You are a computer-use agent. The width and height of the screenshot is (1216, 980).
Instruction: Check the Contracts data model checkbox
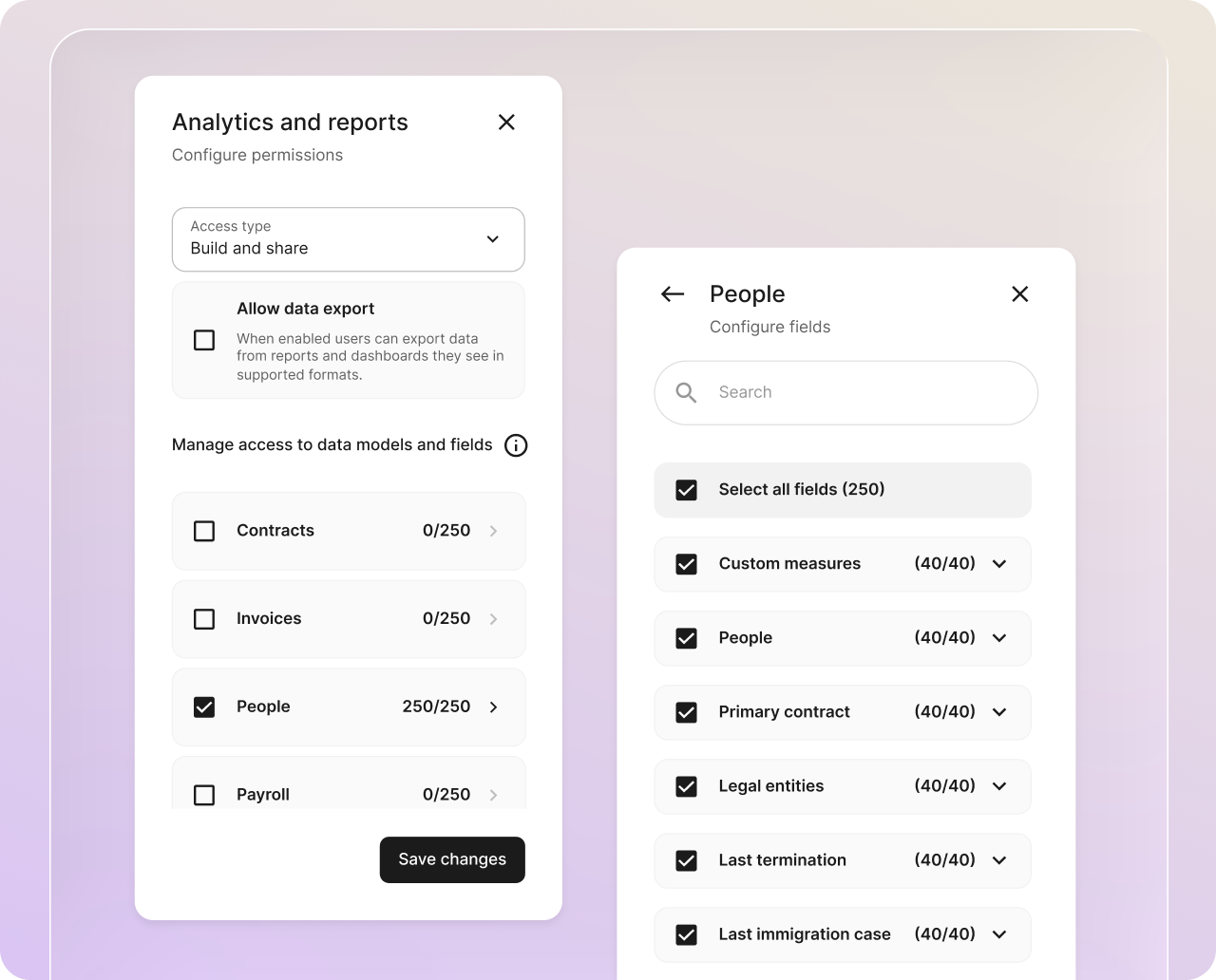point(204,531)
